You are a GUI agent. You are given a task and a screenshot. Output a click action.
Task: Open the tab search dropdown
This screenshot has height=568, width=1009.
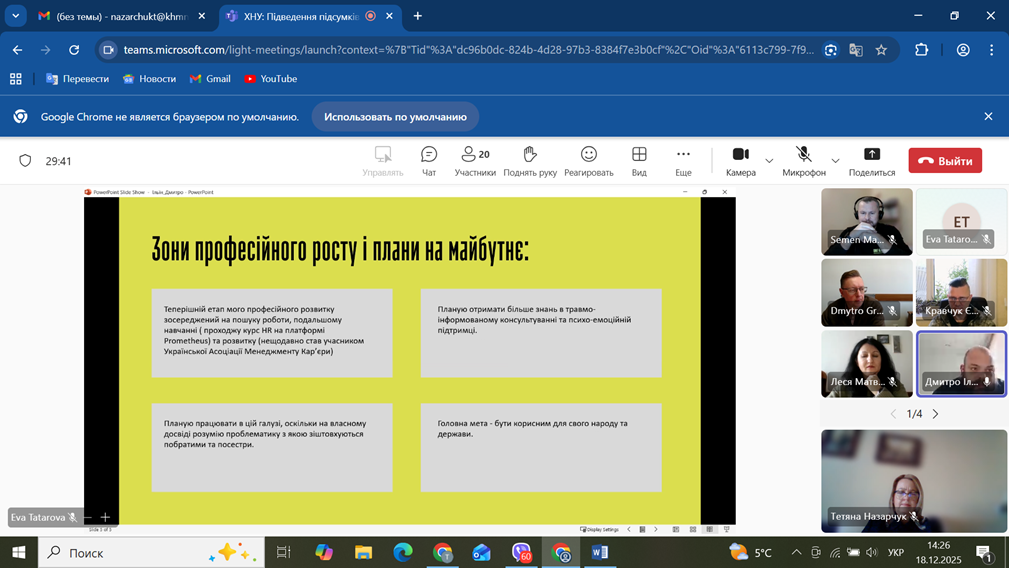[x=16, y=16]
